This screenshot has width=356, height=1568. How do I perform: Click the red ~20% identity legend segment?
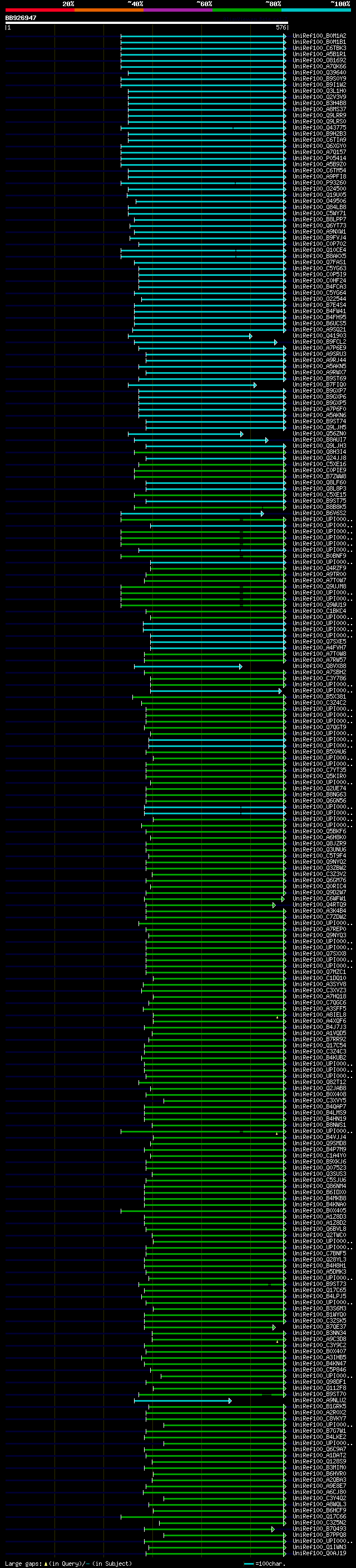(39, 10)
